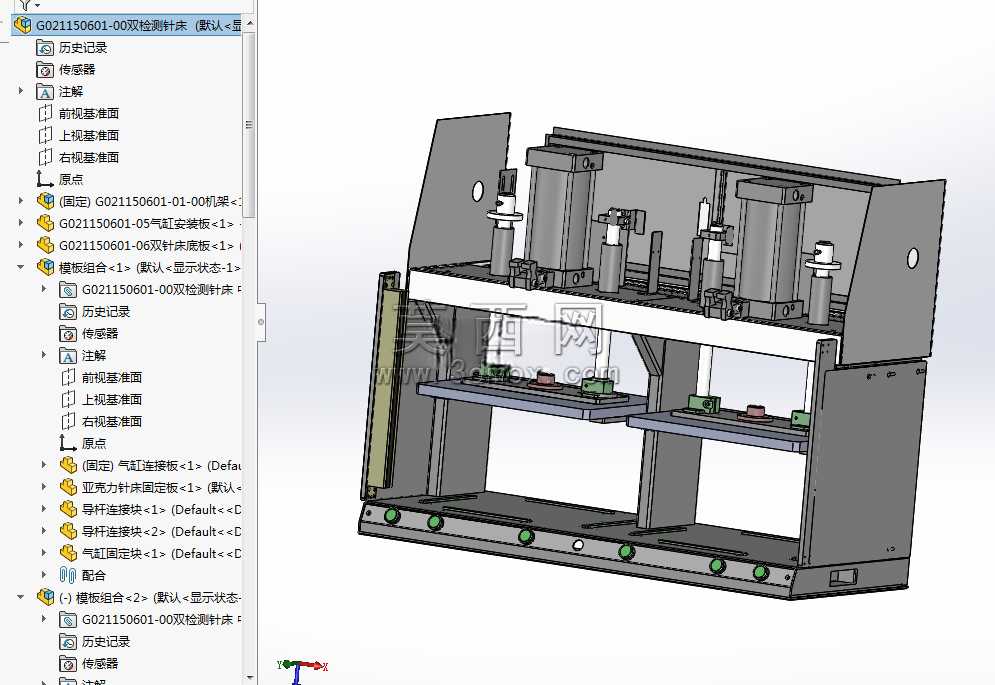The image size is (995, 685).
Task: Click the feature tree vertical scrollbar thumb
Action: [x=249, y=125]
